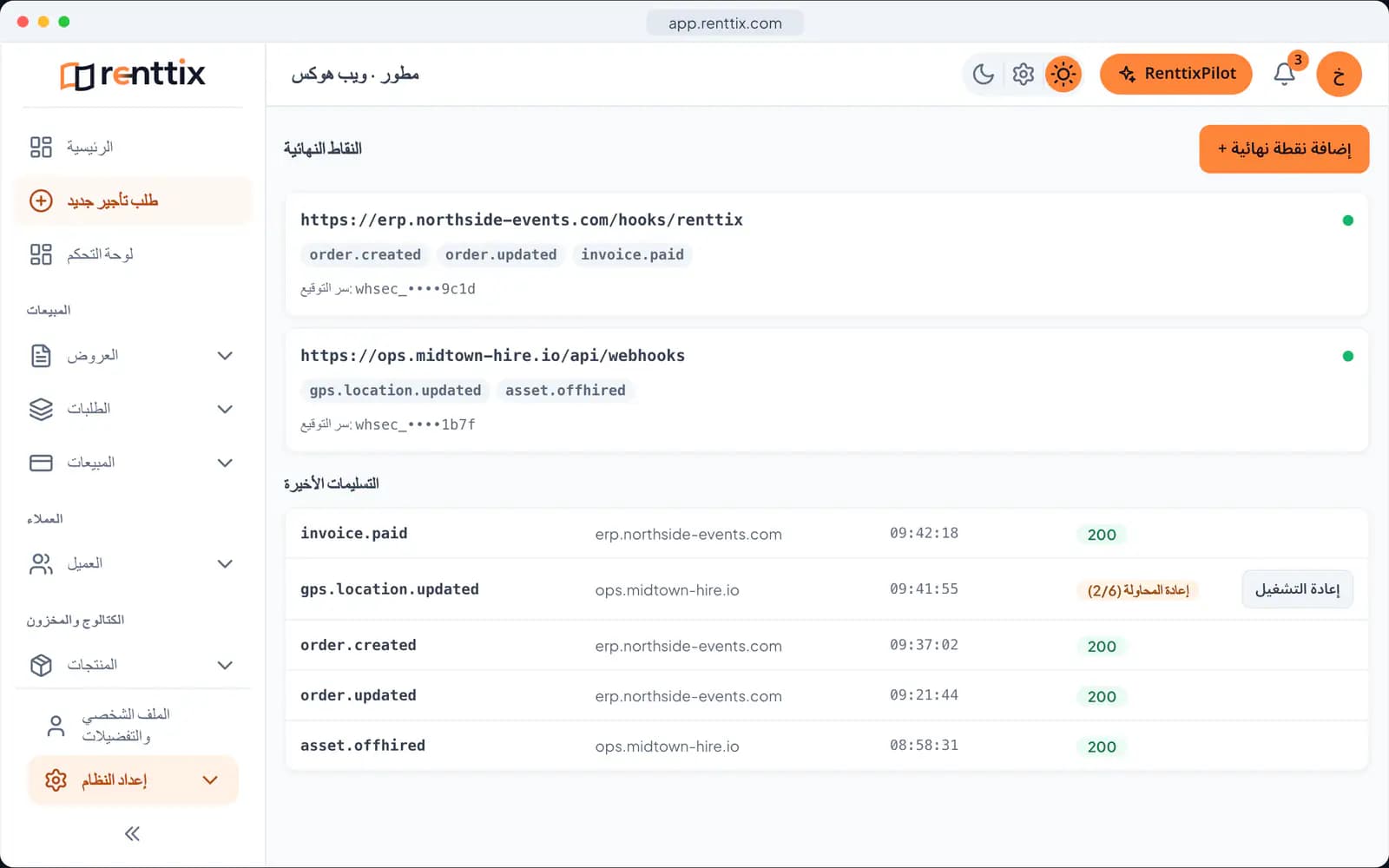Expand the المنتجات menu chevron

225,665
